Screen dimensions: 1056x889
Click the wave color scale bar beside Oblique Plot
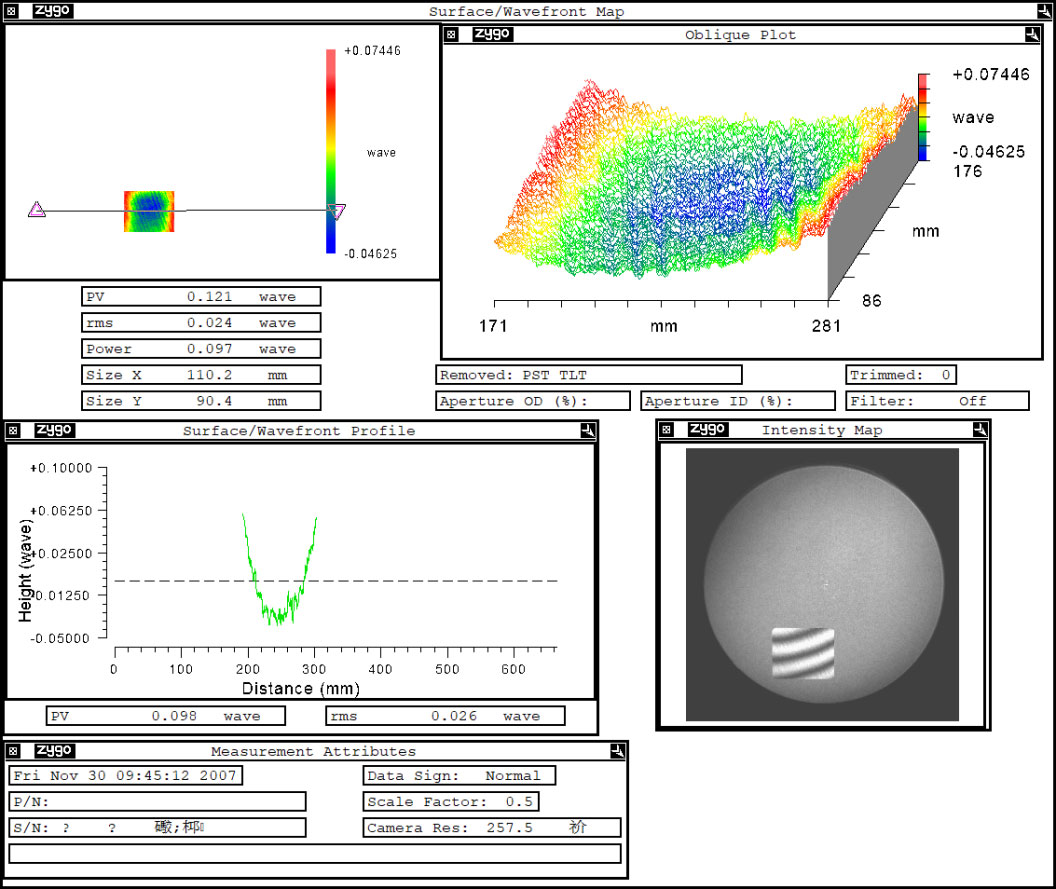(921, 115)
